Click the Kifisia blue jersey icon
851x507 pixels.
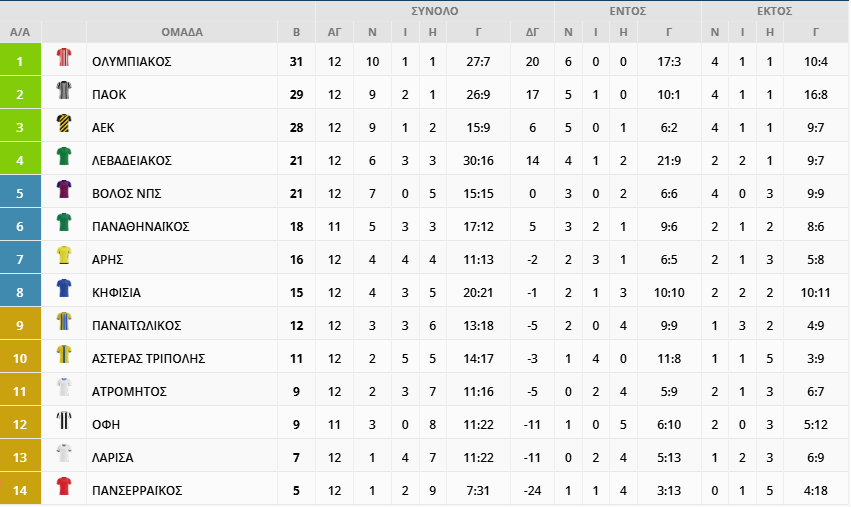[x=64, y=291]
